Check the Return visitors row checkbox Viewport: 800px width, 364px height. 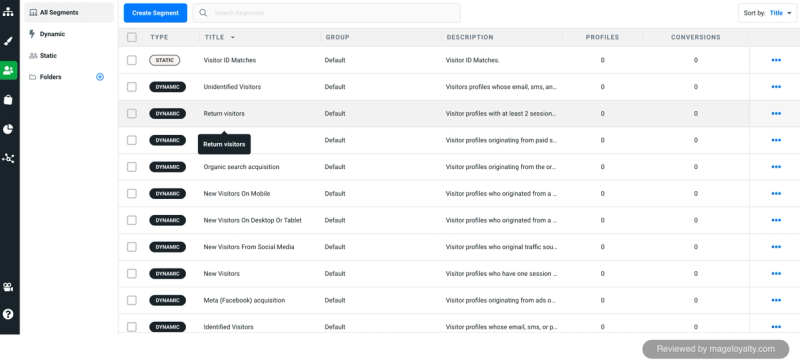click(132, 113)
